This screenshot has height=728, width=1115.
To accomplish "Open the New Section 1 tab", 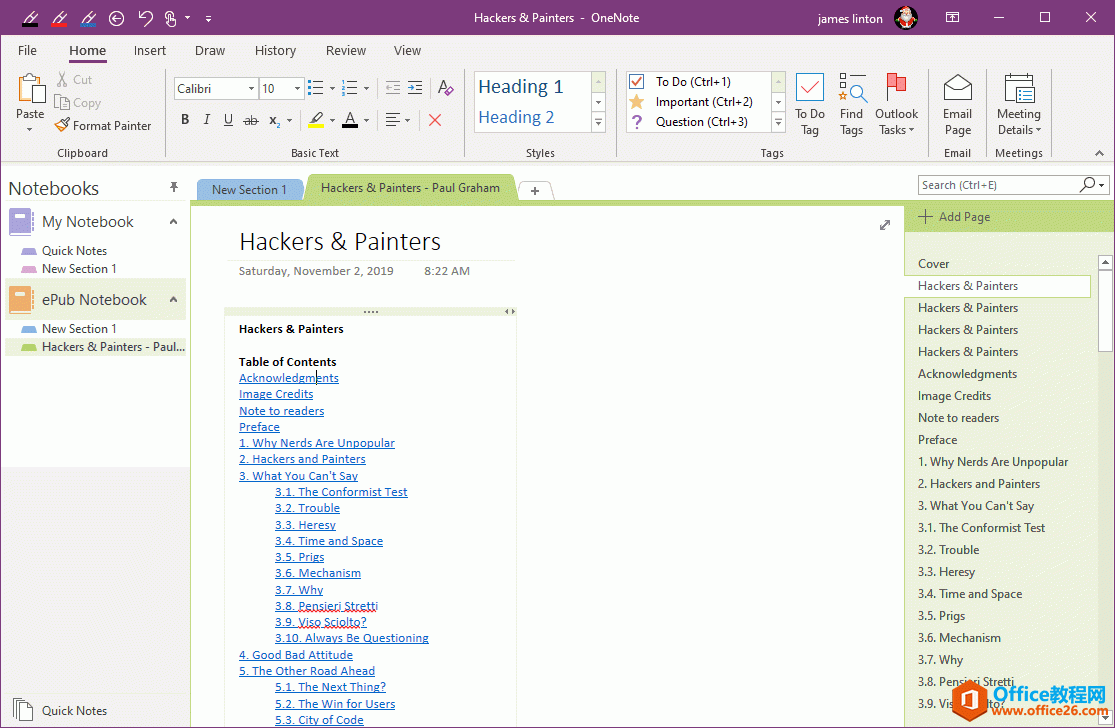I will pyautogui.click(x=249, y=188).
